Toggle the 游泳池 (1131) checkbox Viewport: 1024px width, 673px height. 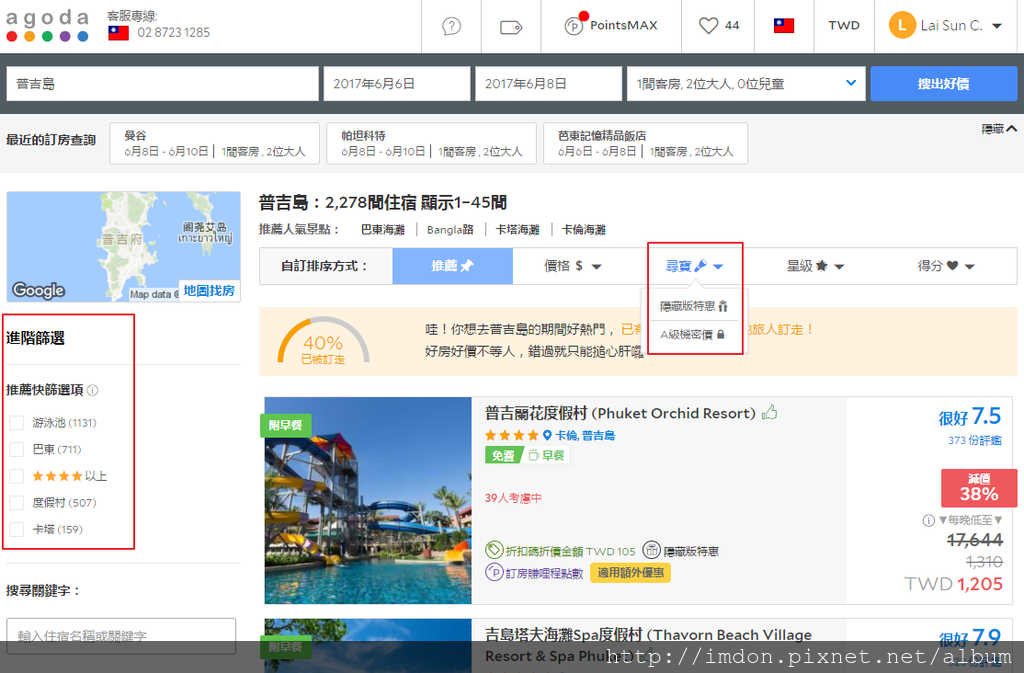click(x=17, y=423)
